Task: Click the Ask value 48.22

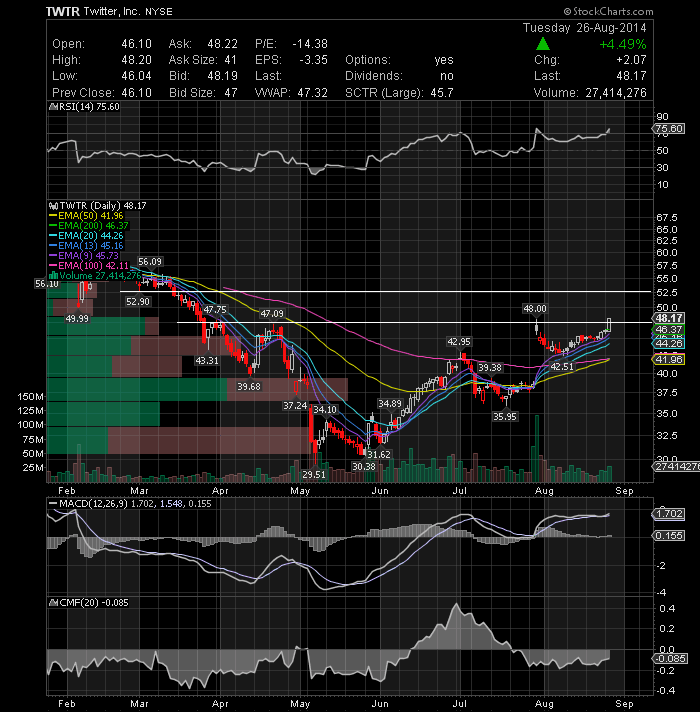Action: (x=222, y=44)
